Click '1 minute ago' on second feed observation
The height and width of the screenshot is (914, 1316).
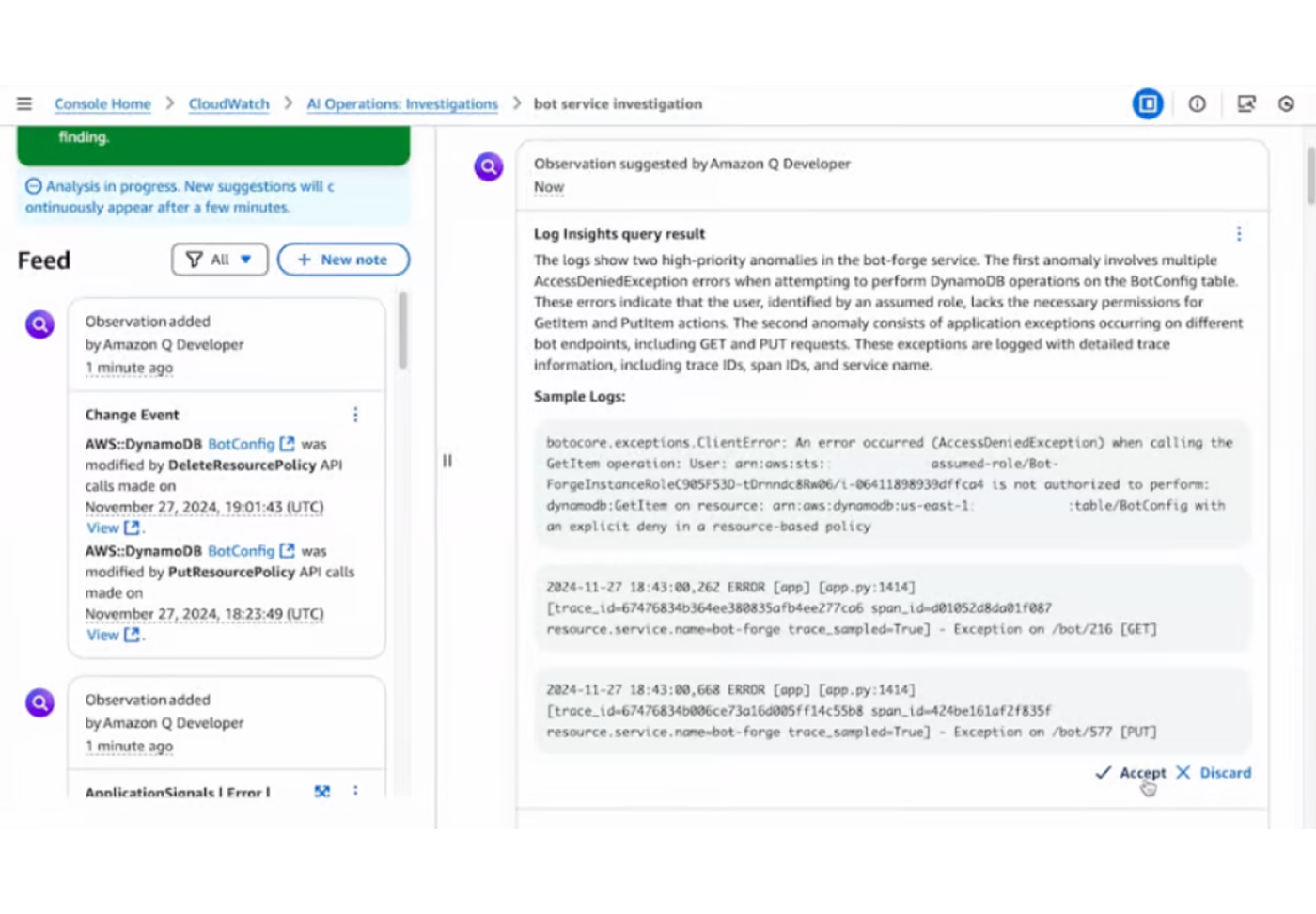click(130, 746)
